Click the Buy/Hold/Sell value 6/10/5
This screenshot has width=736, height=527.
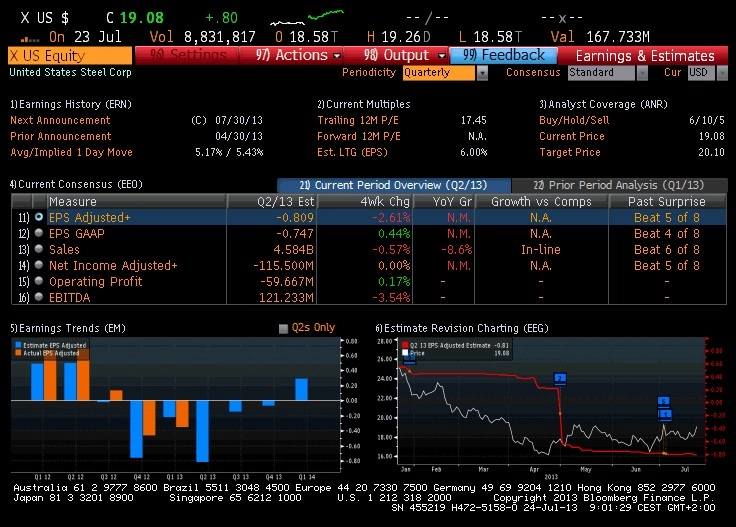tap(707, 120)
